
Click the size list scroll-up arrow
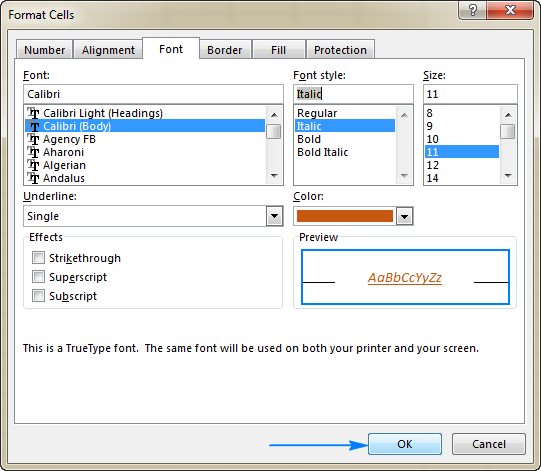point(508,115)
